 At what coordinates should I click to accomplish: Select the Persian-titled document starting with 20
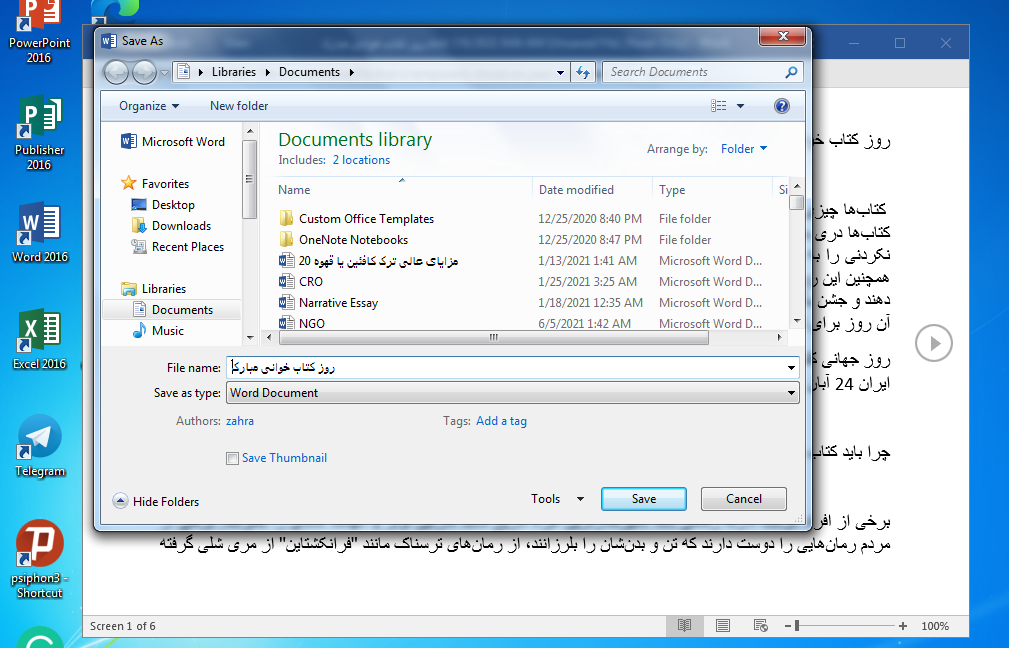pos(368,261)
